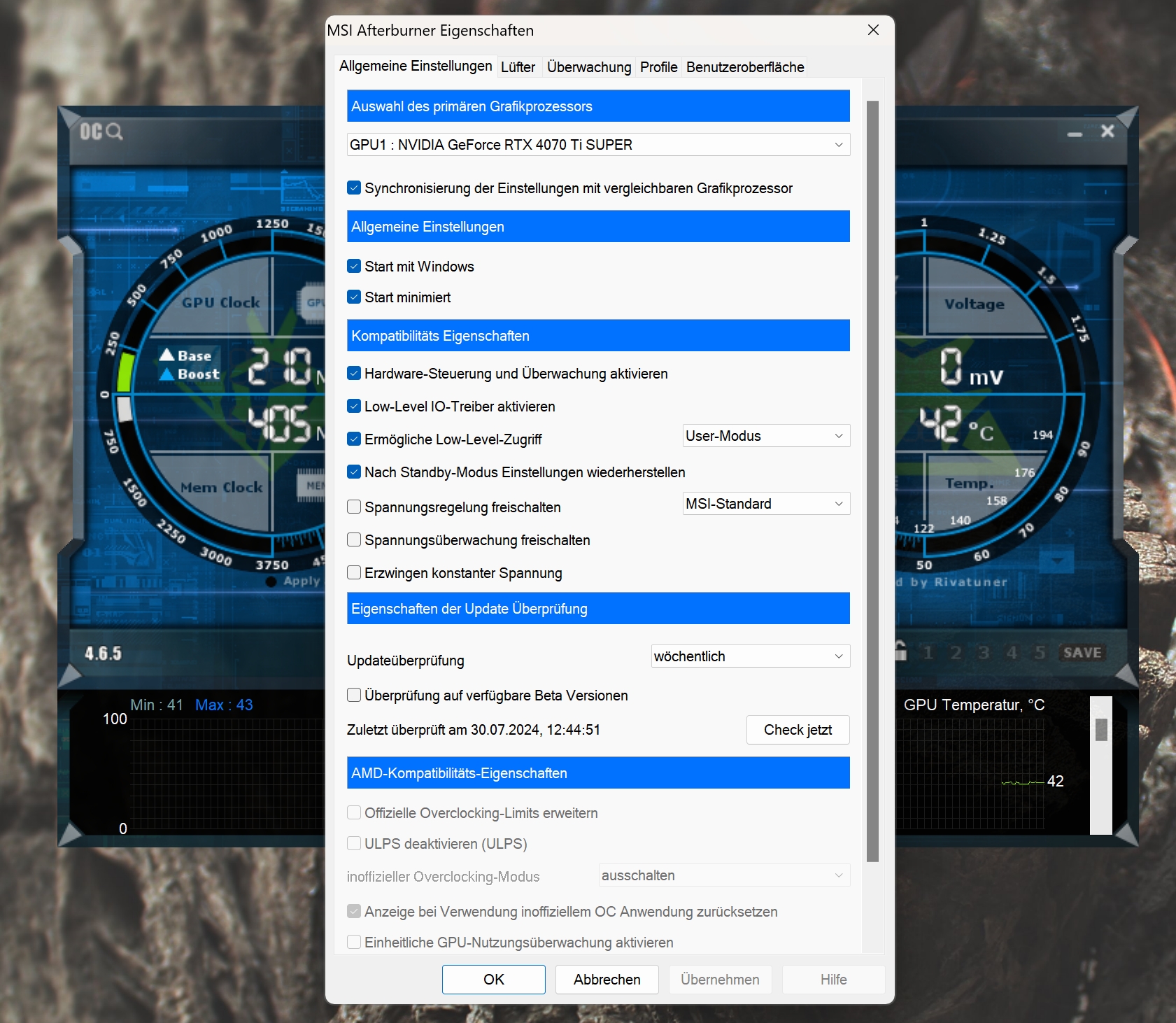This screenshot has height=1023, width=1176.
Task: Enable Überprüfung auf verfügbare Beta Versionen
Action: pos(354,695)
